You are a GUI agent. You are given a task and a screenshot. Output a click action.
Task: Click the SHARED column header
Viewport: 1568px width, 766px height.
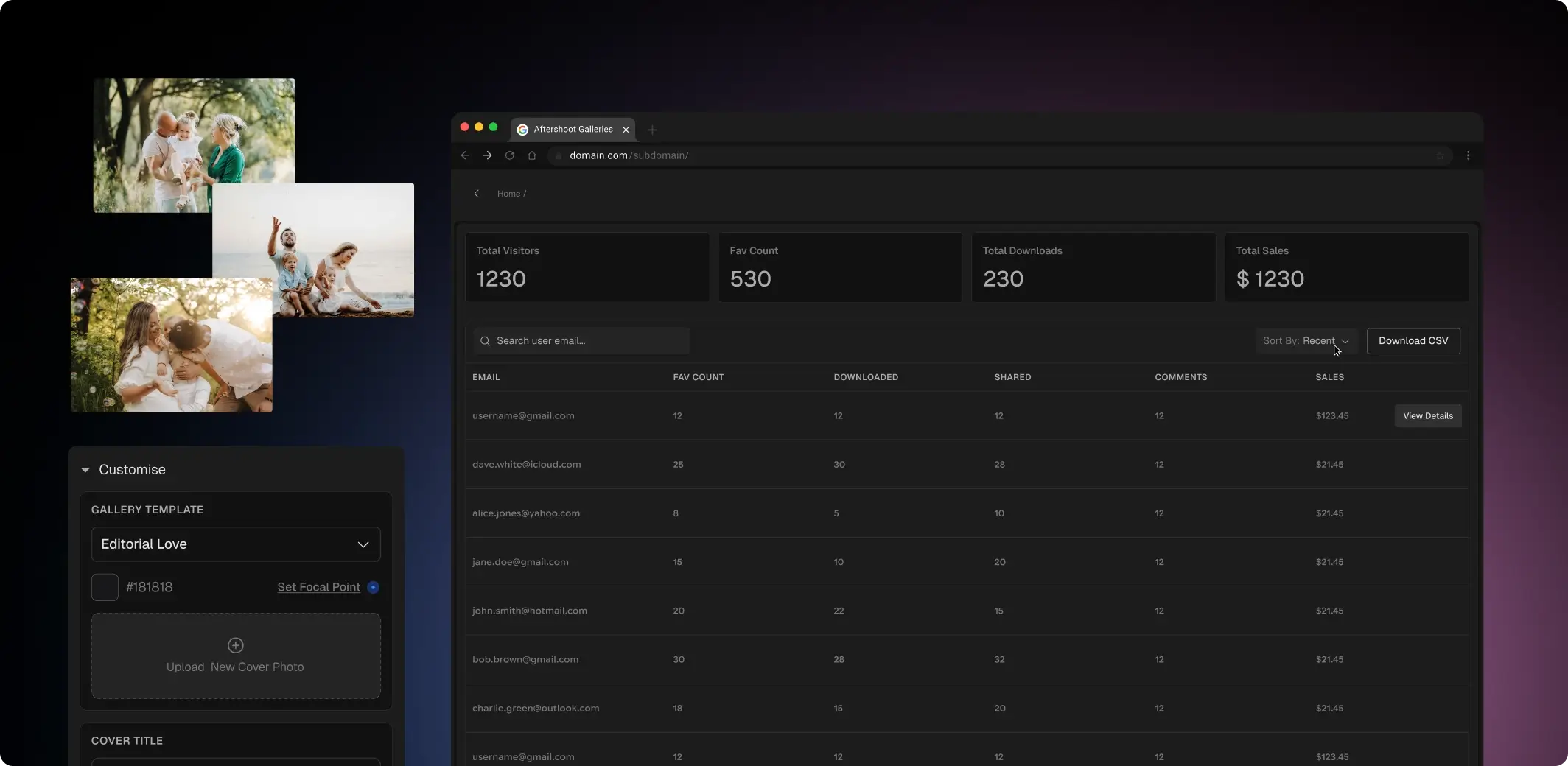1012,377
